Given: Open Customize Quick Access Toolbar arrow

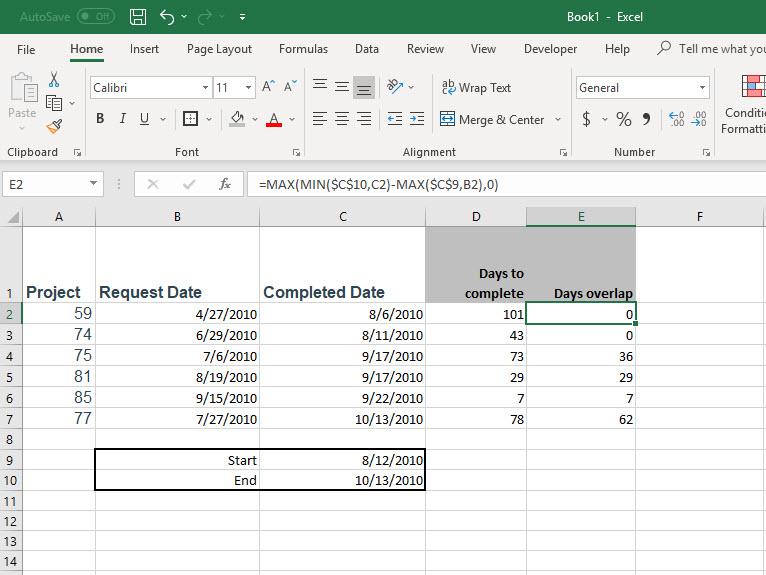Looking at the screenshot, I should [242, 17].
